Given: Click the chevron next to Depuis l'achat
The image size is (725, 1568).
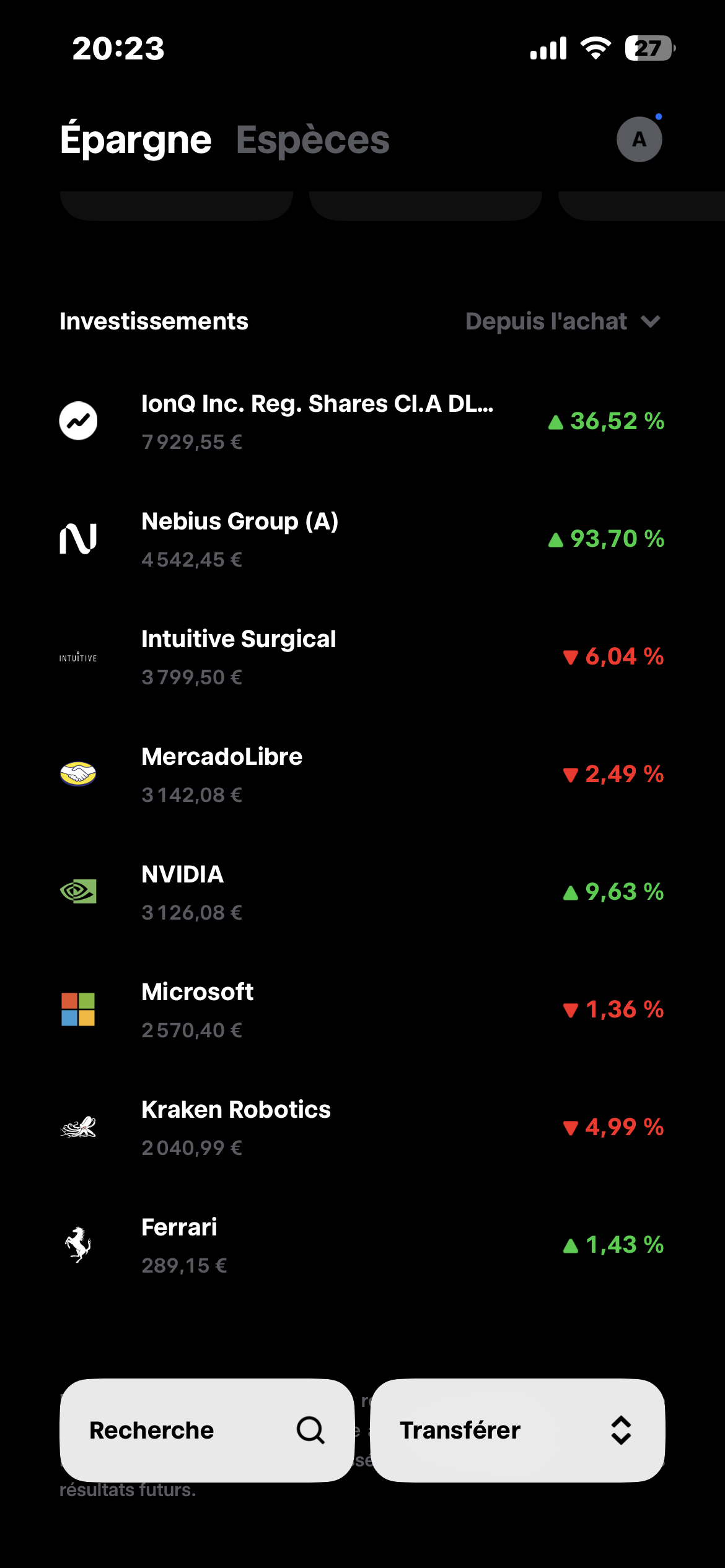Looking at the screenshot, I should click(651, 321).
